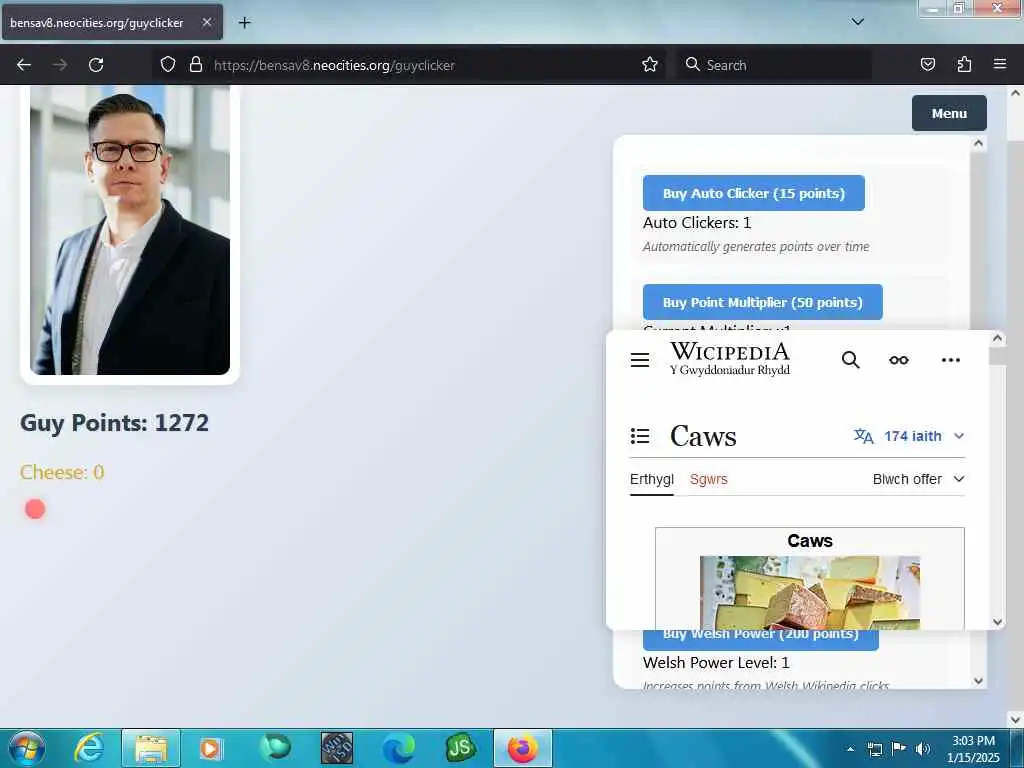Buy Auto Clicker for 15 points
This screenshot has height=768, width=1024.
[x=754, y=193]
